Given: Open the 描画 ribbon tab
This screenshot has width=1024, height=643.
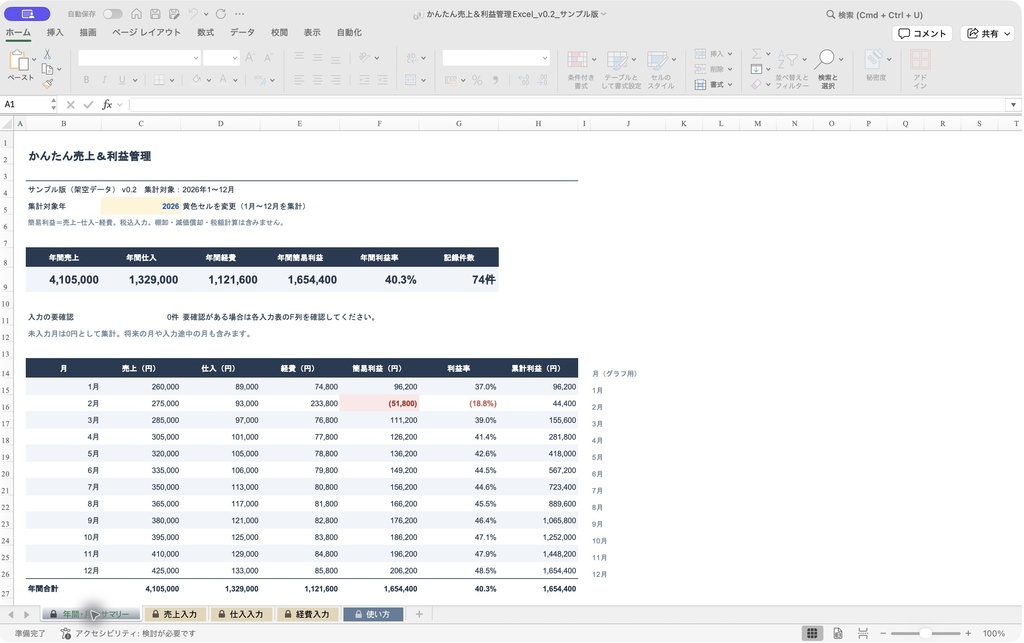Looking at the screenshot, I should pyautogui.click(x=88, y=33).
